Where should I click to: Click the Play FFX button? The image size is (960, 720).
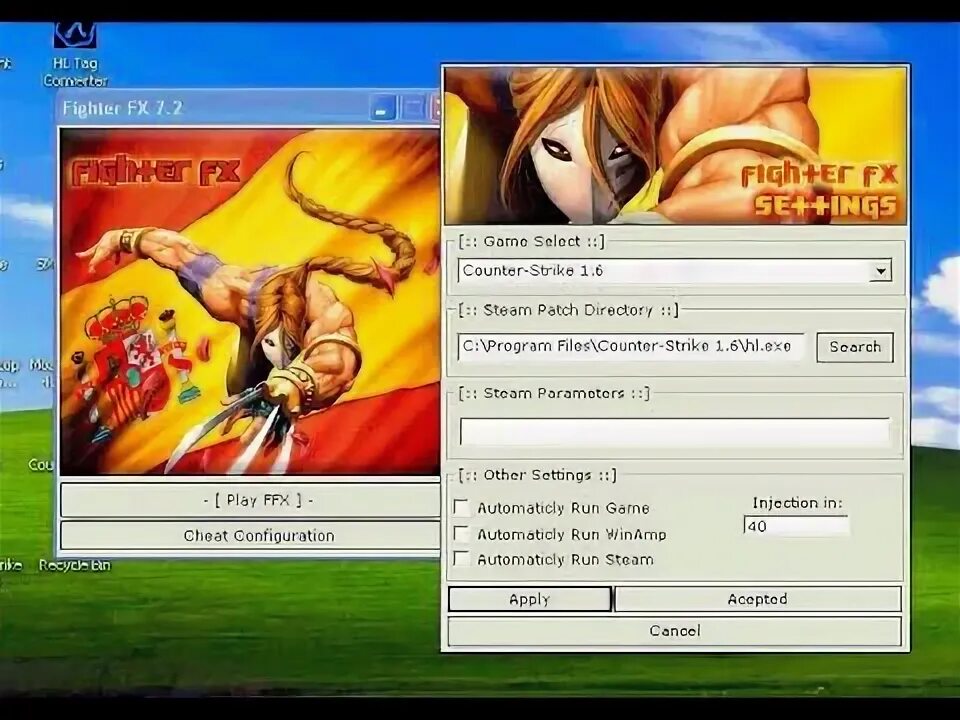(x=250, y=500)
